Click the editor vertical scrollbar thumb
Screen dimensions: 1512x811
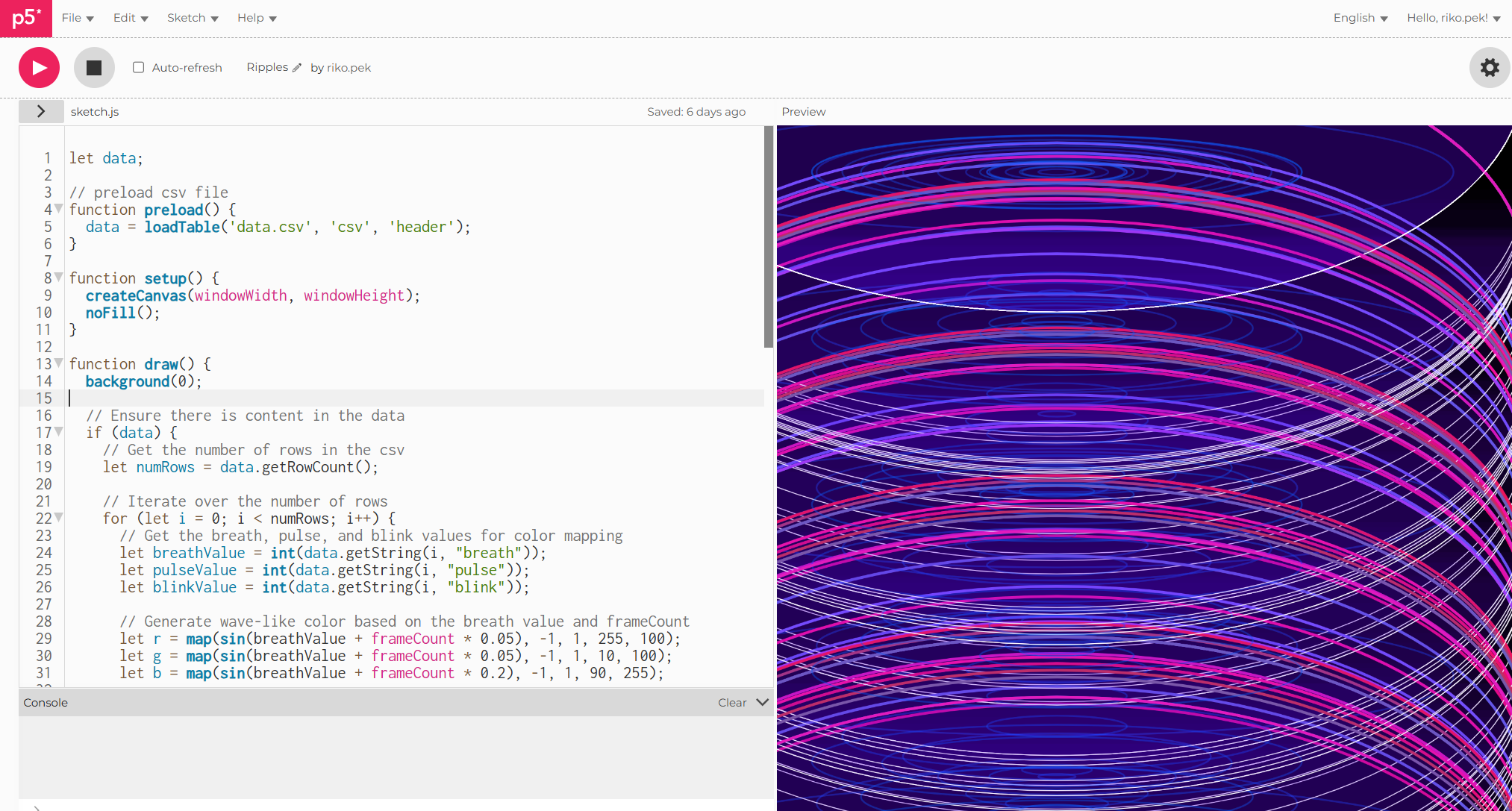pos(769,237)
